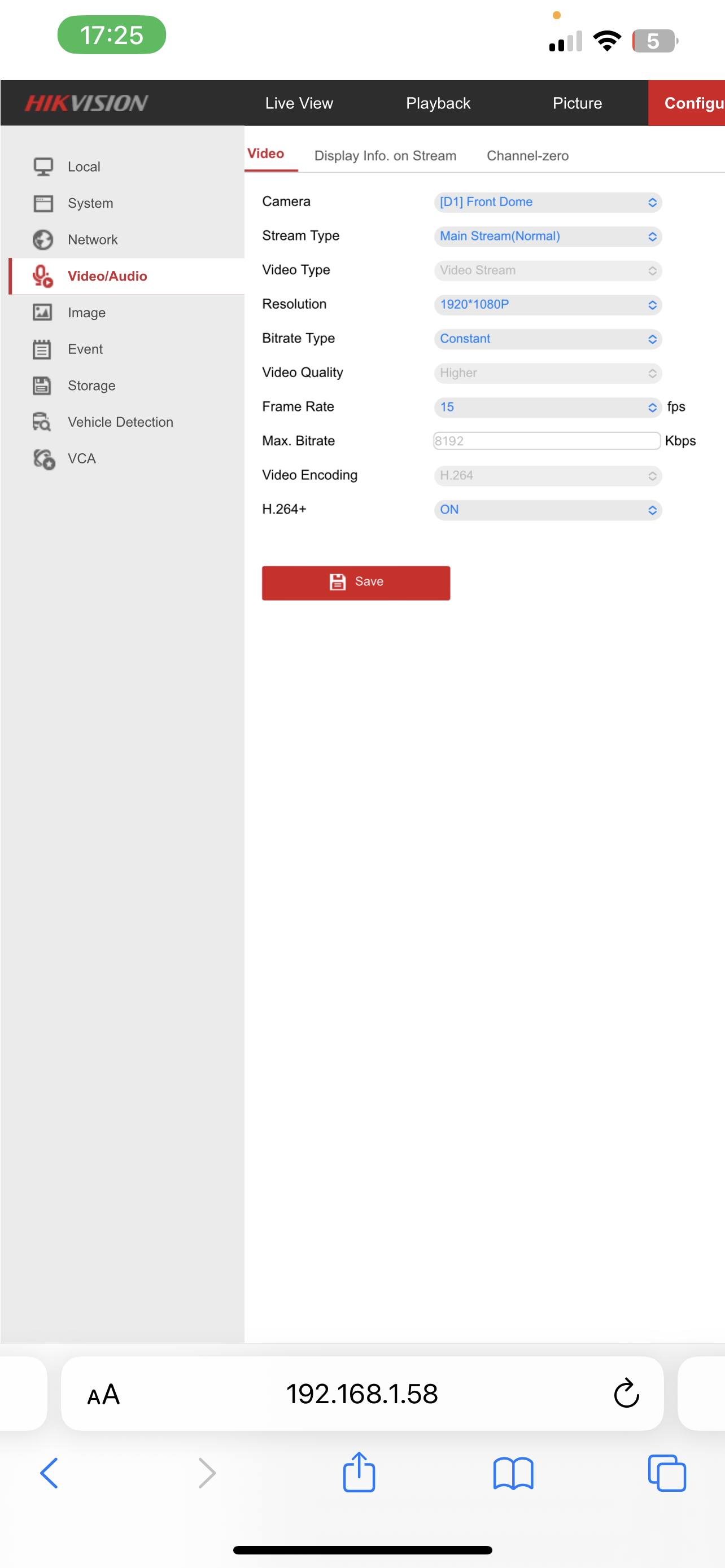Tap the Safari share icon
Viewport: 725px width, 1568px height.
coord(359,1473)
